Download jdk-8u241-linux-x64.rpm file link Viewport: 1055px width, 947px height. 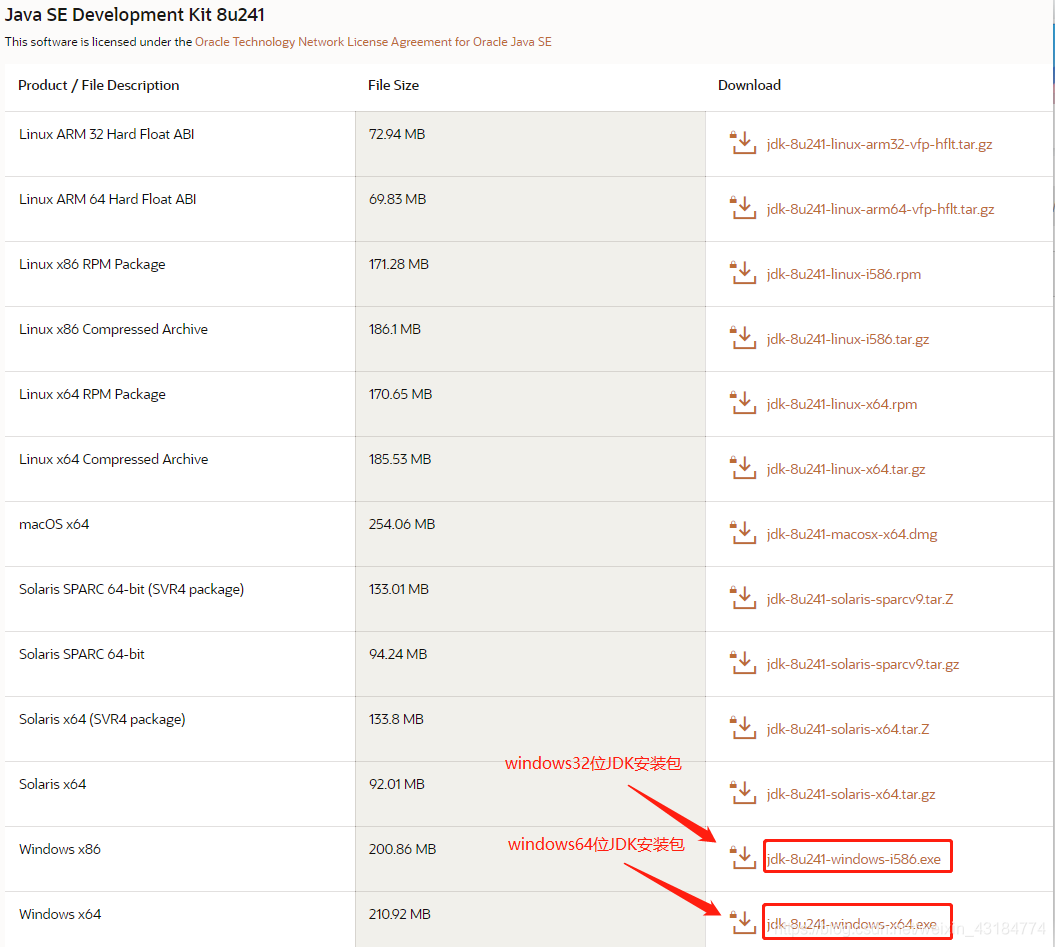pyautogui.click(x=842, y=404)
